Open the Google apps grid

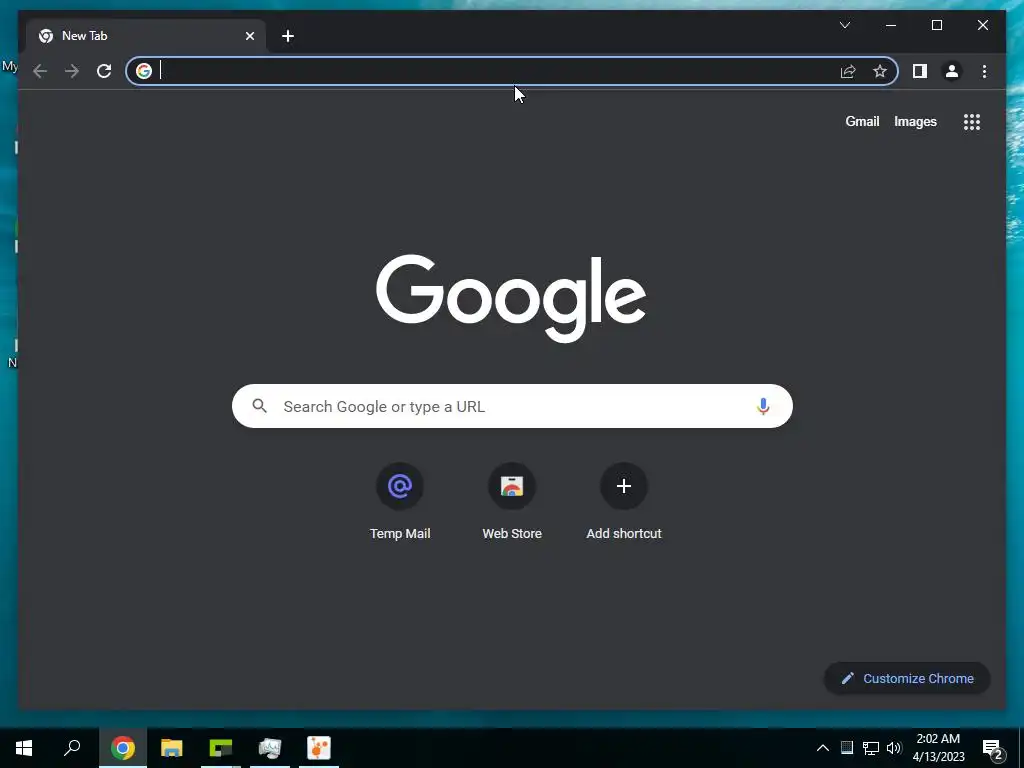tap(972, 122)
